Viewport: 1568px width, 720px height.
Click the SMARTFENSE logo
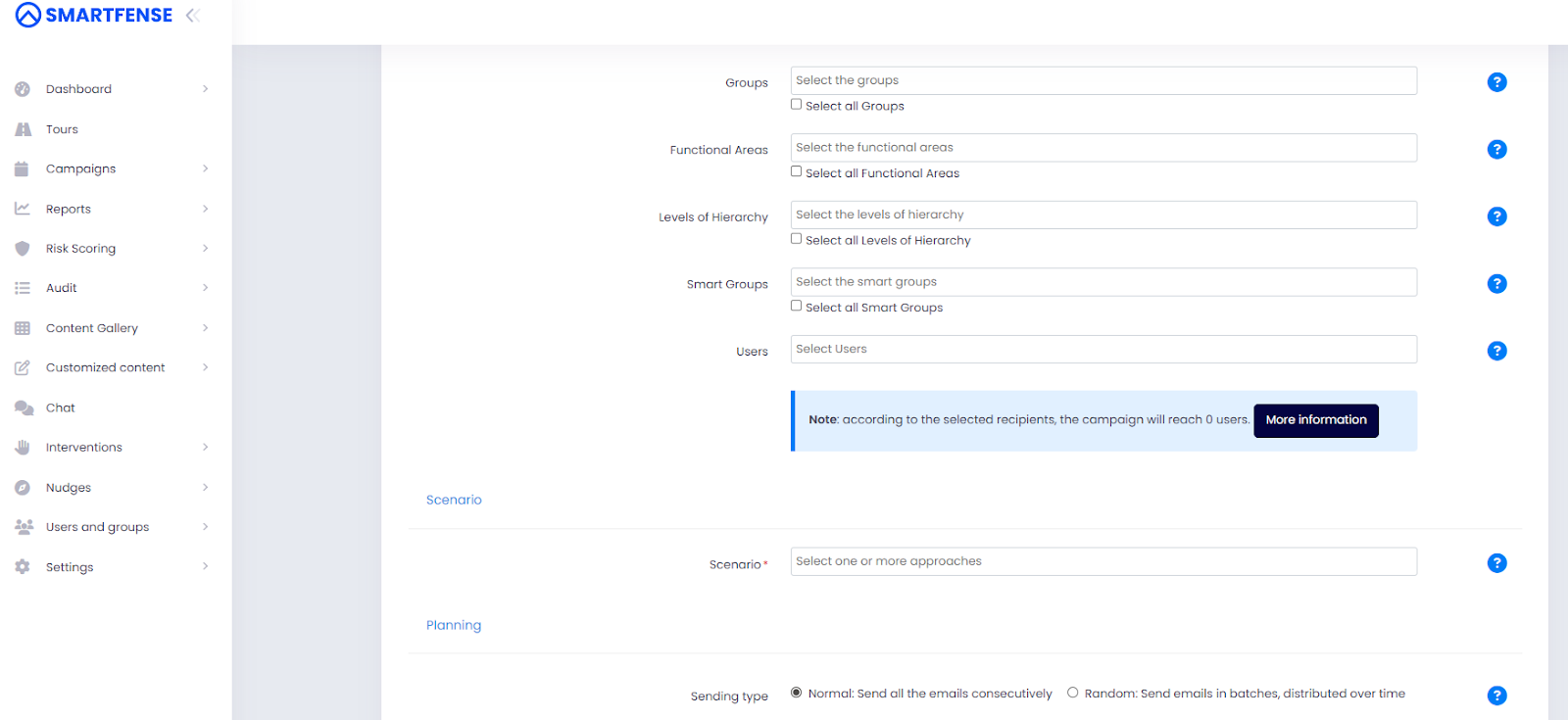point(94,15)
